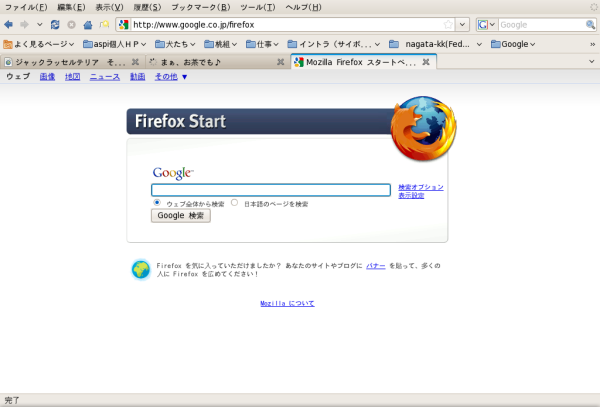
Task: Show more bookmarks with the » chevron
Action: [593, 44]
